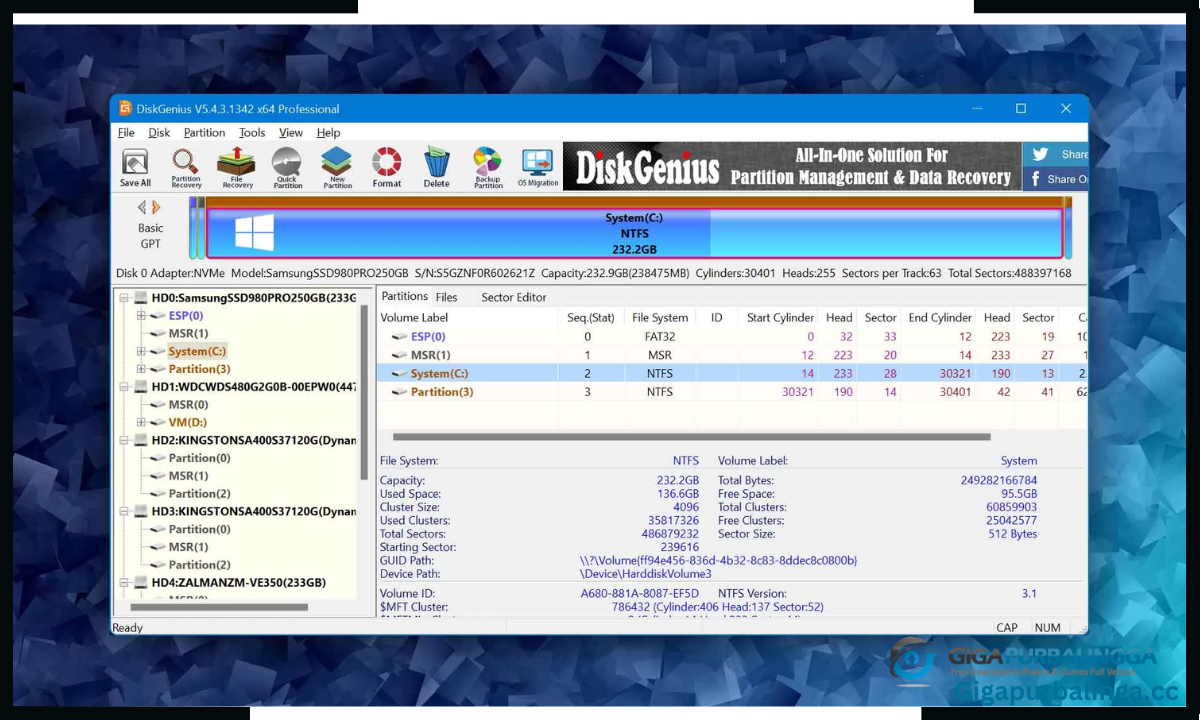
Task: Click the Windows logo on the disk map
Action: (x=255, y=233)
